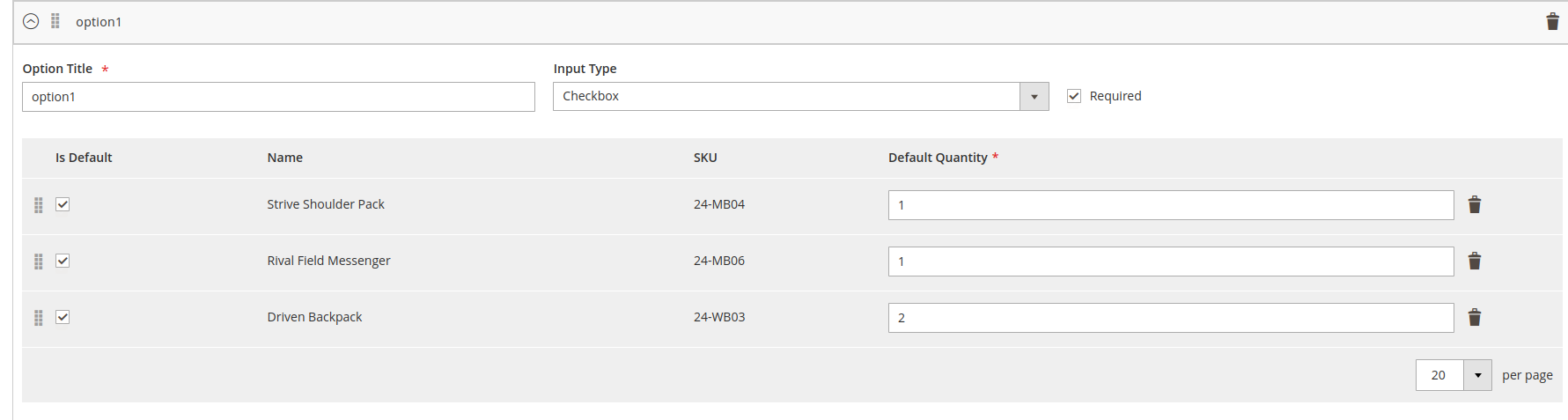Toggle Is Default for Rival Field Messenger

tap(63, 261)
